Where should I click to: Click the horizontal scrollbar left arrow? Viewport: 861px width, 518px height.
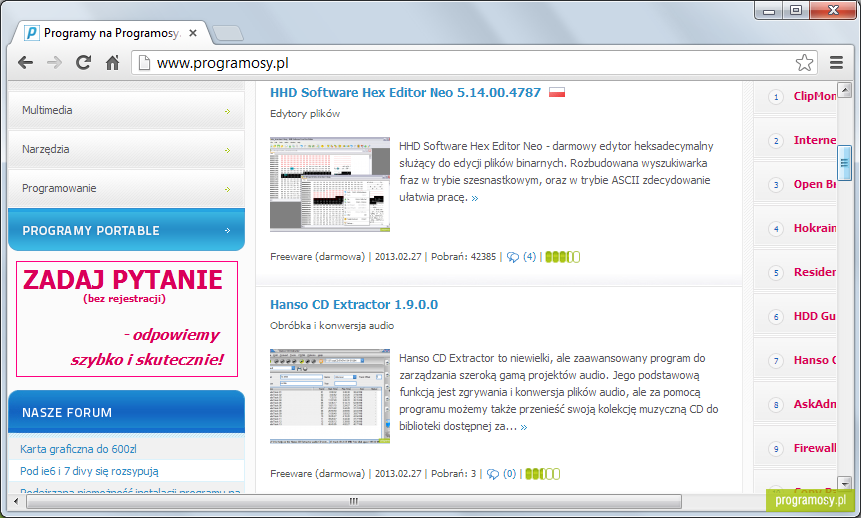coord(16,501)
